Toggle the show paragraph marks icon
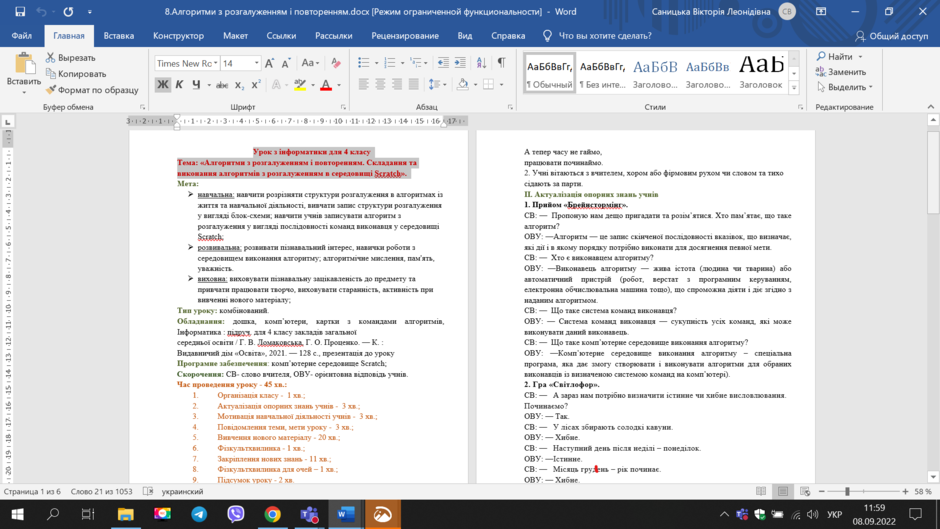 tap(501, 62)
